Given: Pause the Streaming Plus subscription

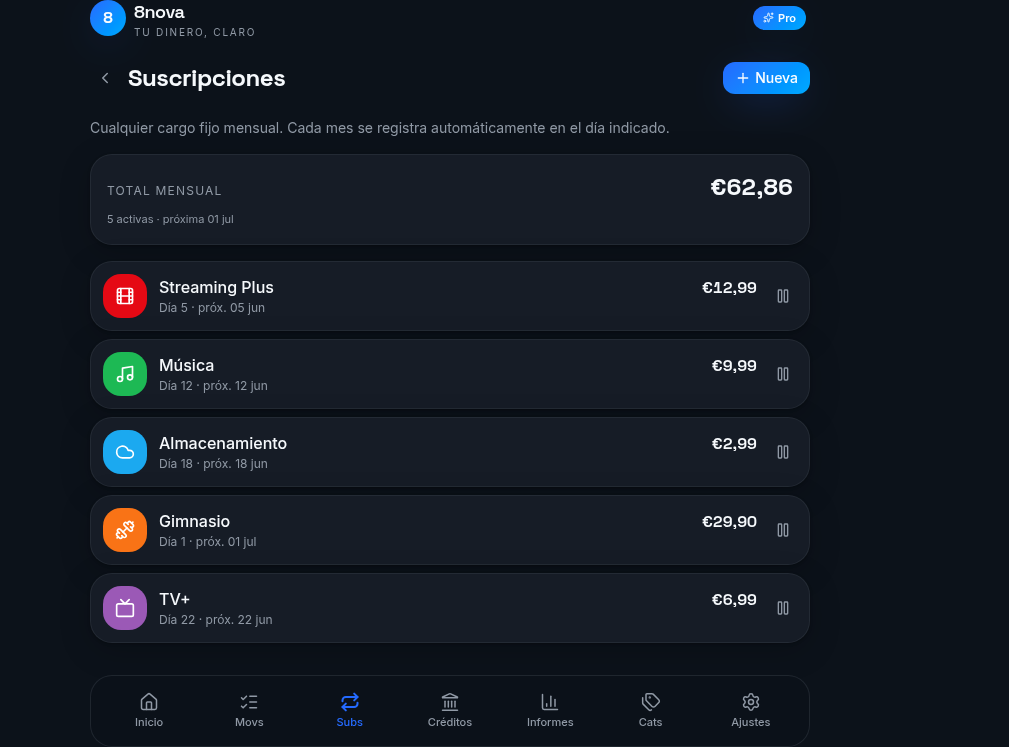Looking at the screenshot, I should coord(782,296).
